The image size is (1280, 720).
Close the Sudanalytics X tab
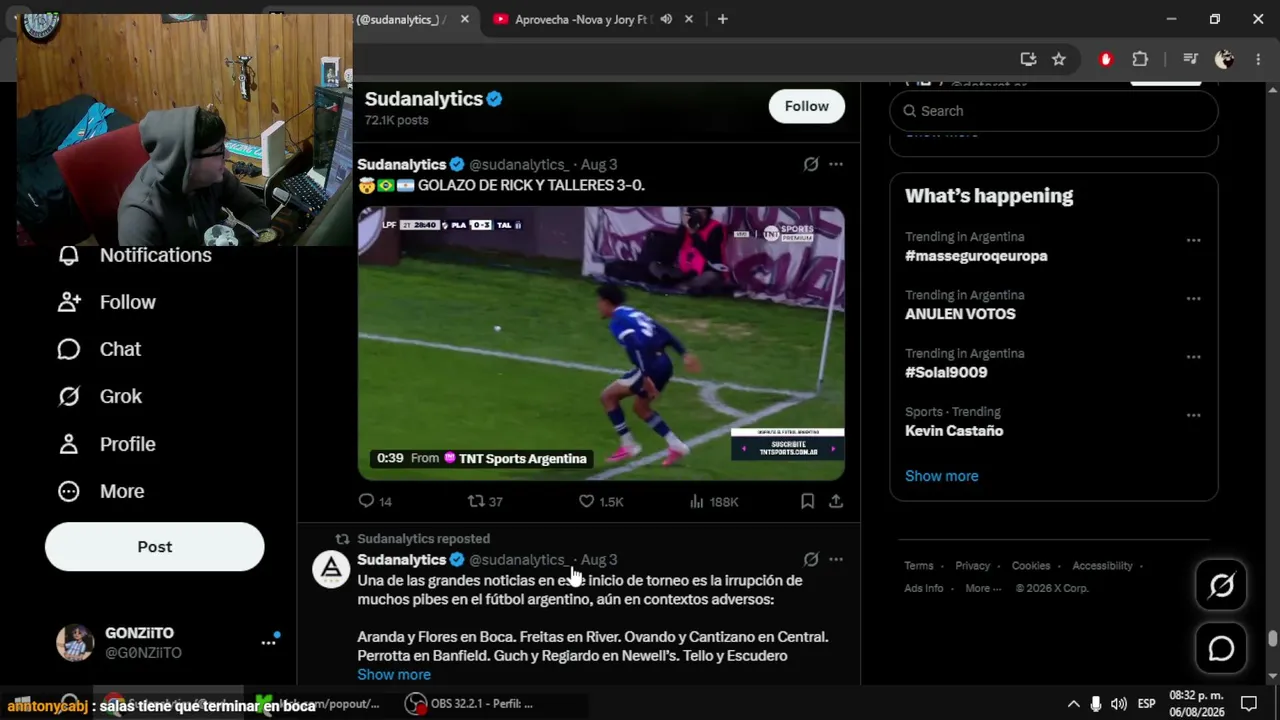464,19
